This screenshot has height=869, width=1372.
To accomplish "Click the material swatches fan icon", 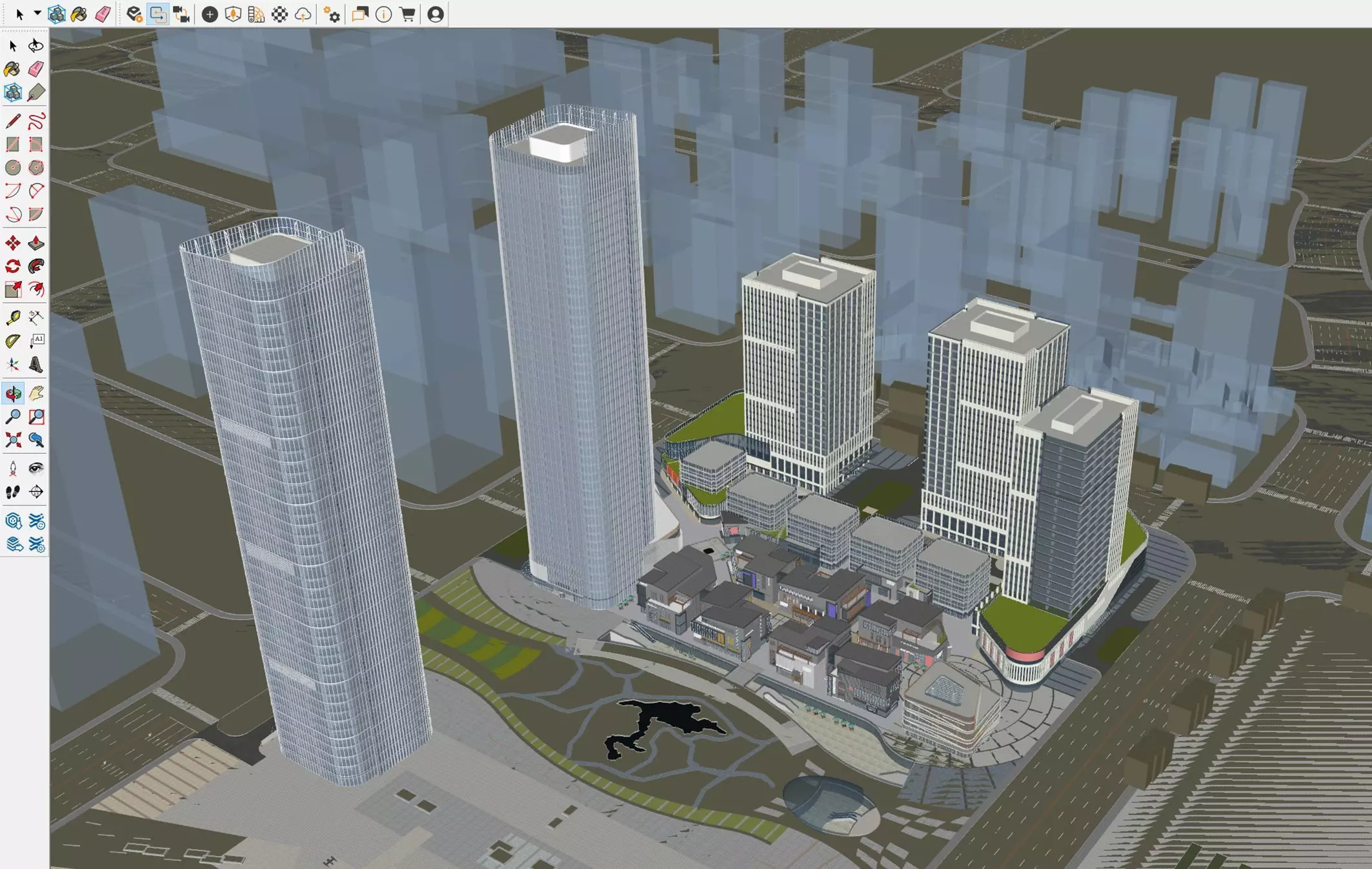I will point(256,14).
